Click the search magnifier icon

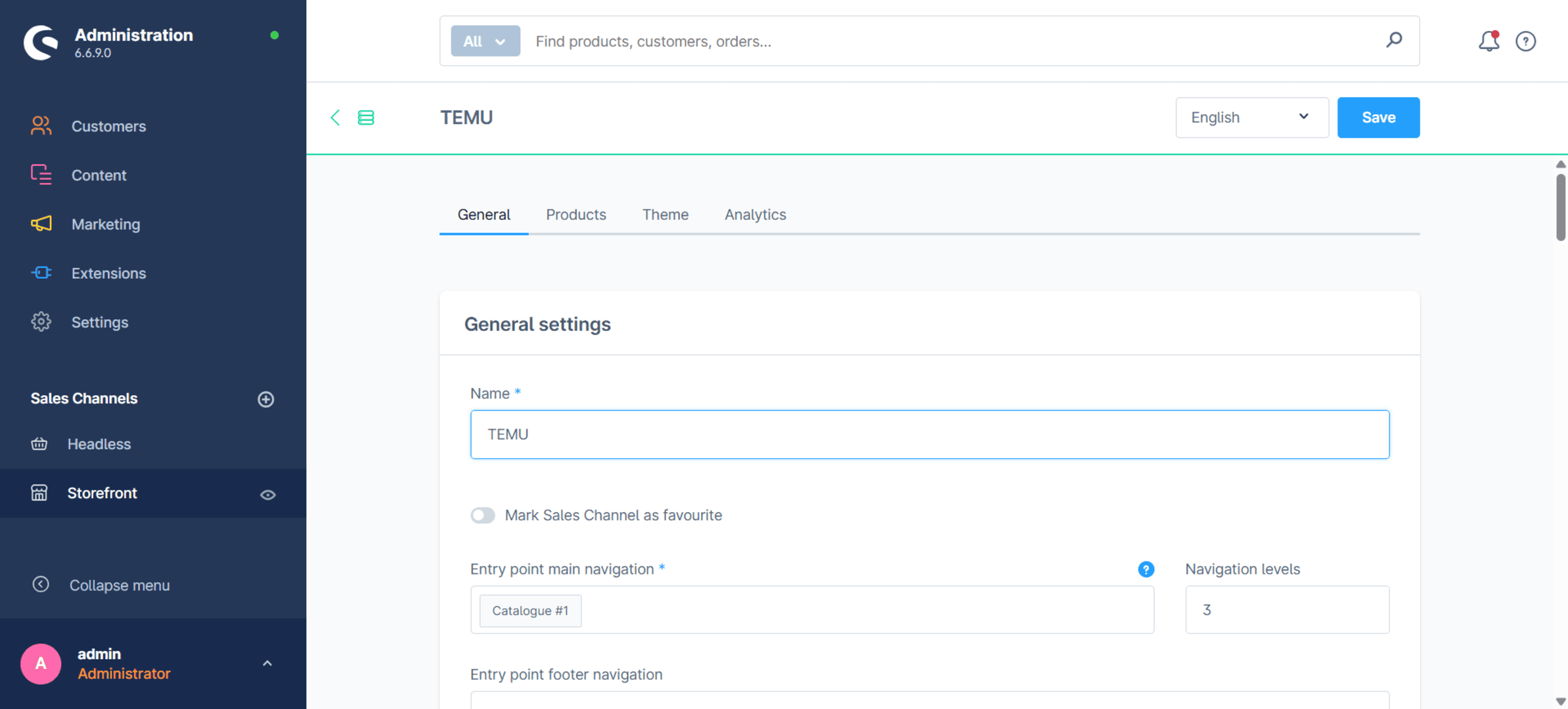click(x=1394, y=41)
